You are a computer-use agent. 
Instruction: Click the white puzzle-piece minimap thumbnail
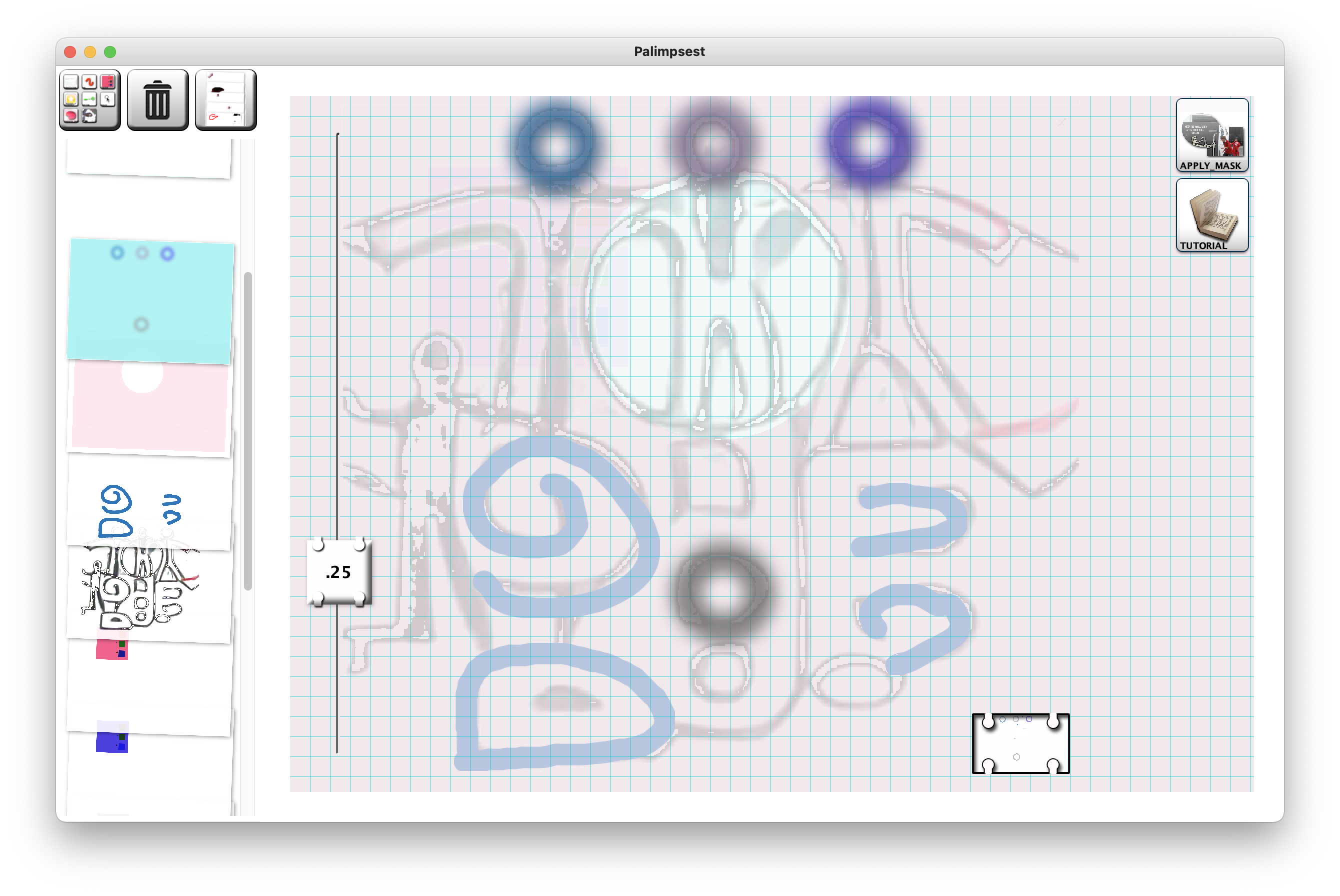pos(1020,743)
